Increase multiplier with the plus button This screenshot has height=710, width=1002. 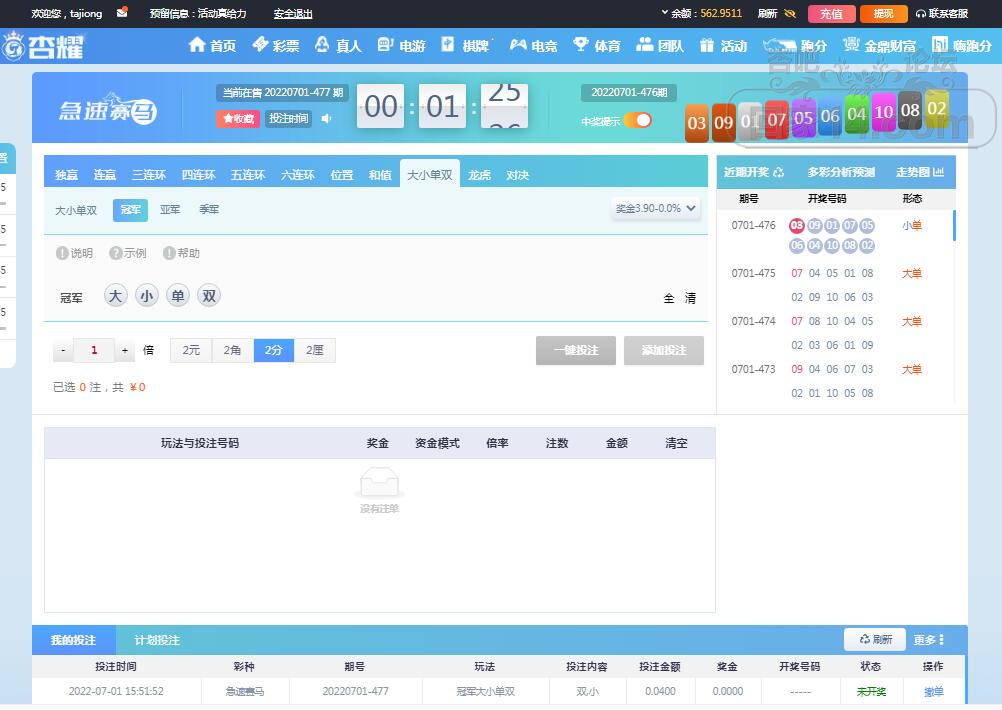point(125,351)
